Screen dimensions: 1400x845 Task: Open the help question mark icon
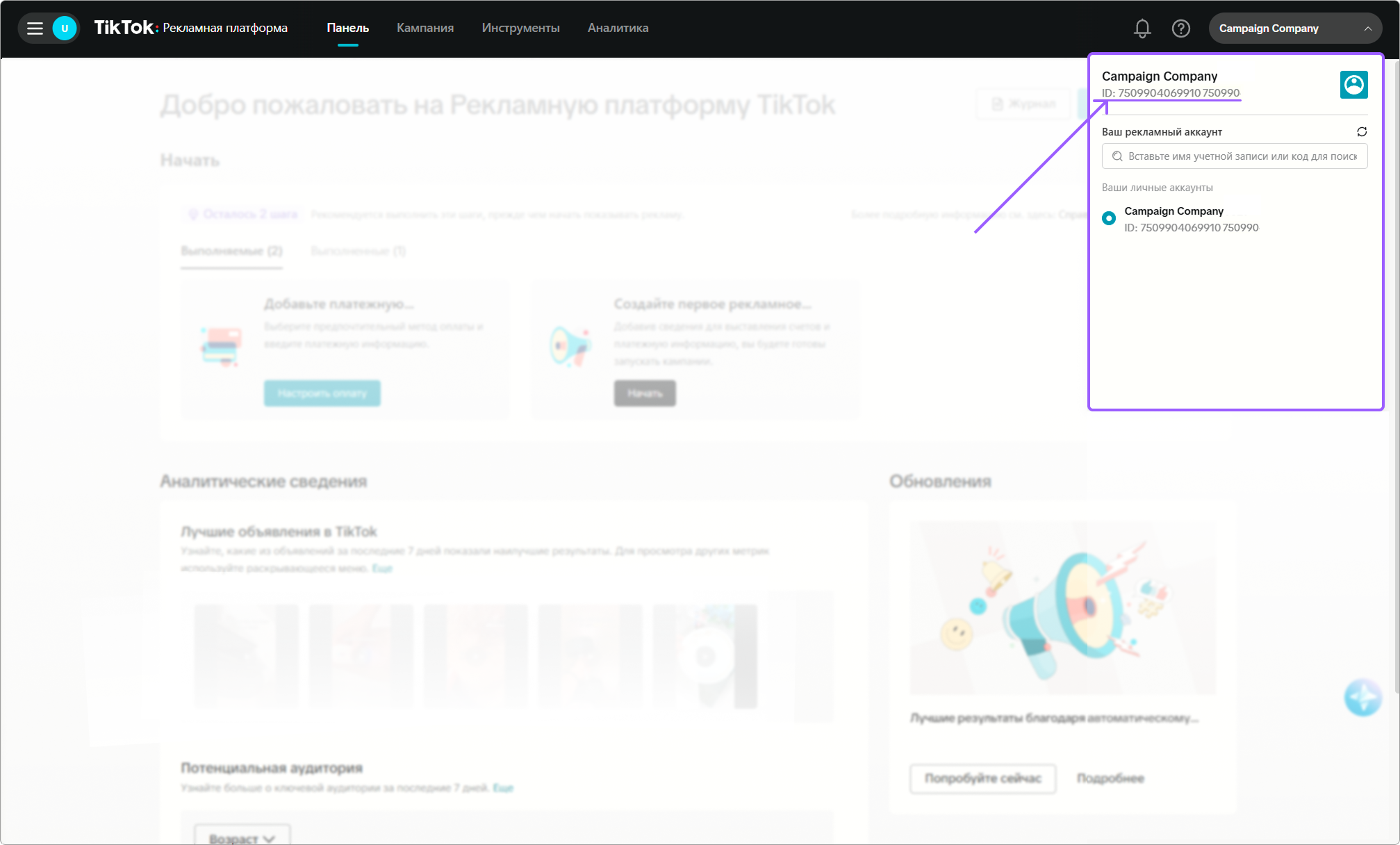1181,28
